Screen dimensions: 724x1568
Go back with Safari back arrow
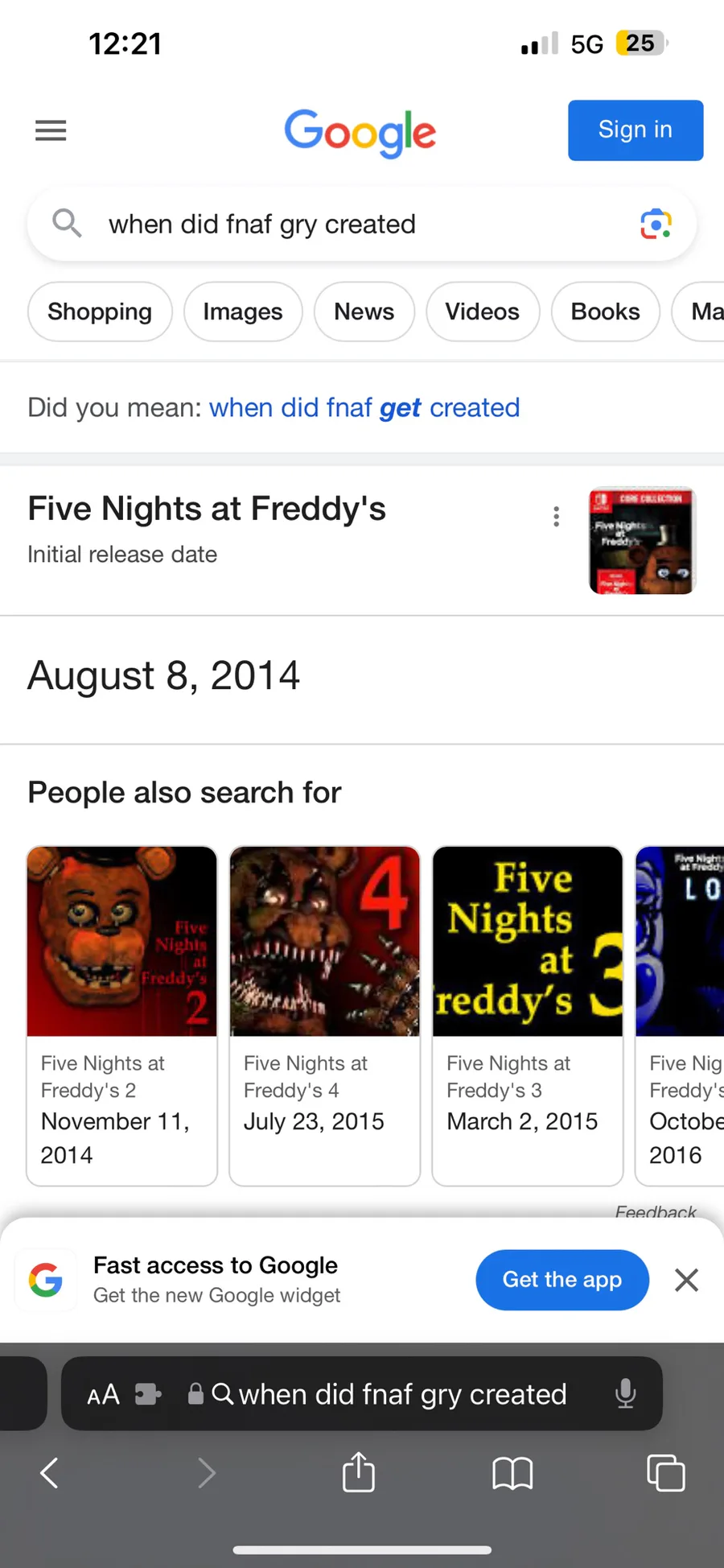[50, 1473]
